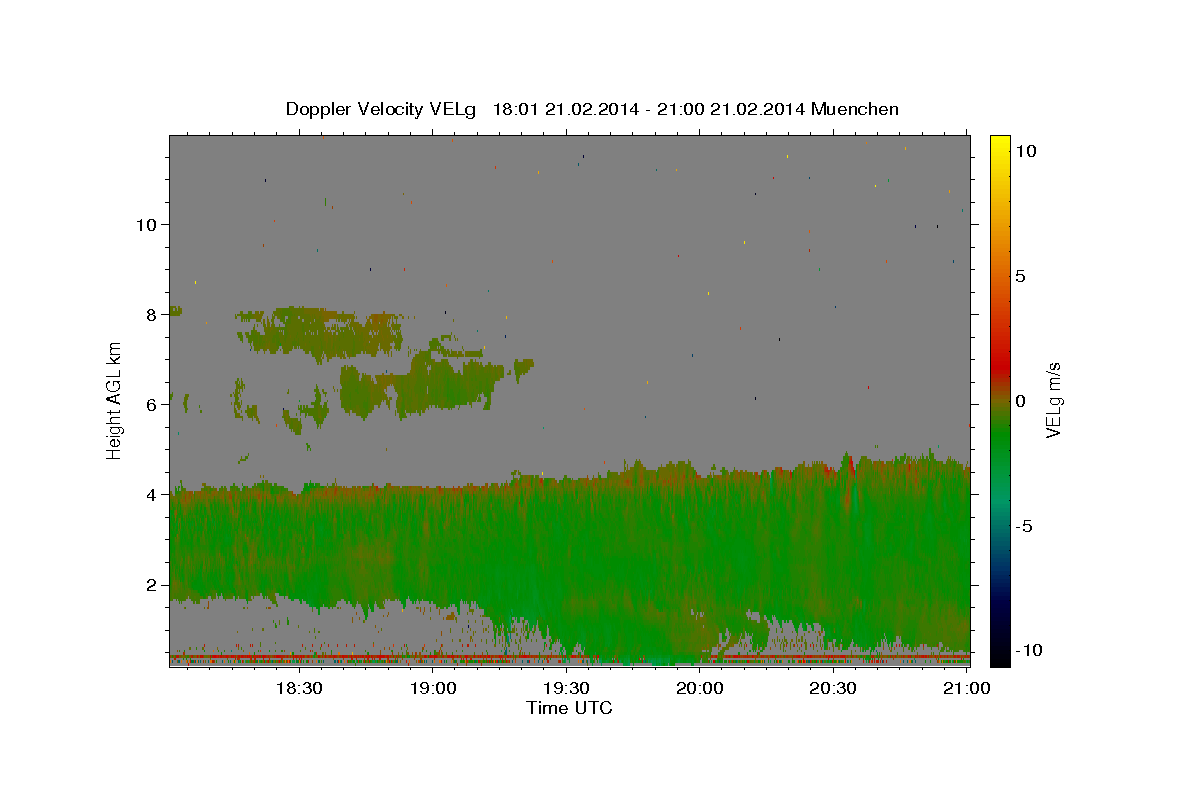This screenshot has height=800, width=1200.
Task: Click the colorbar label 5
Action: [x=1020, y=276]
